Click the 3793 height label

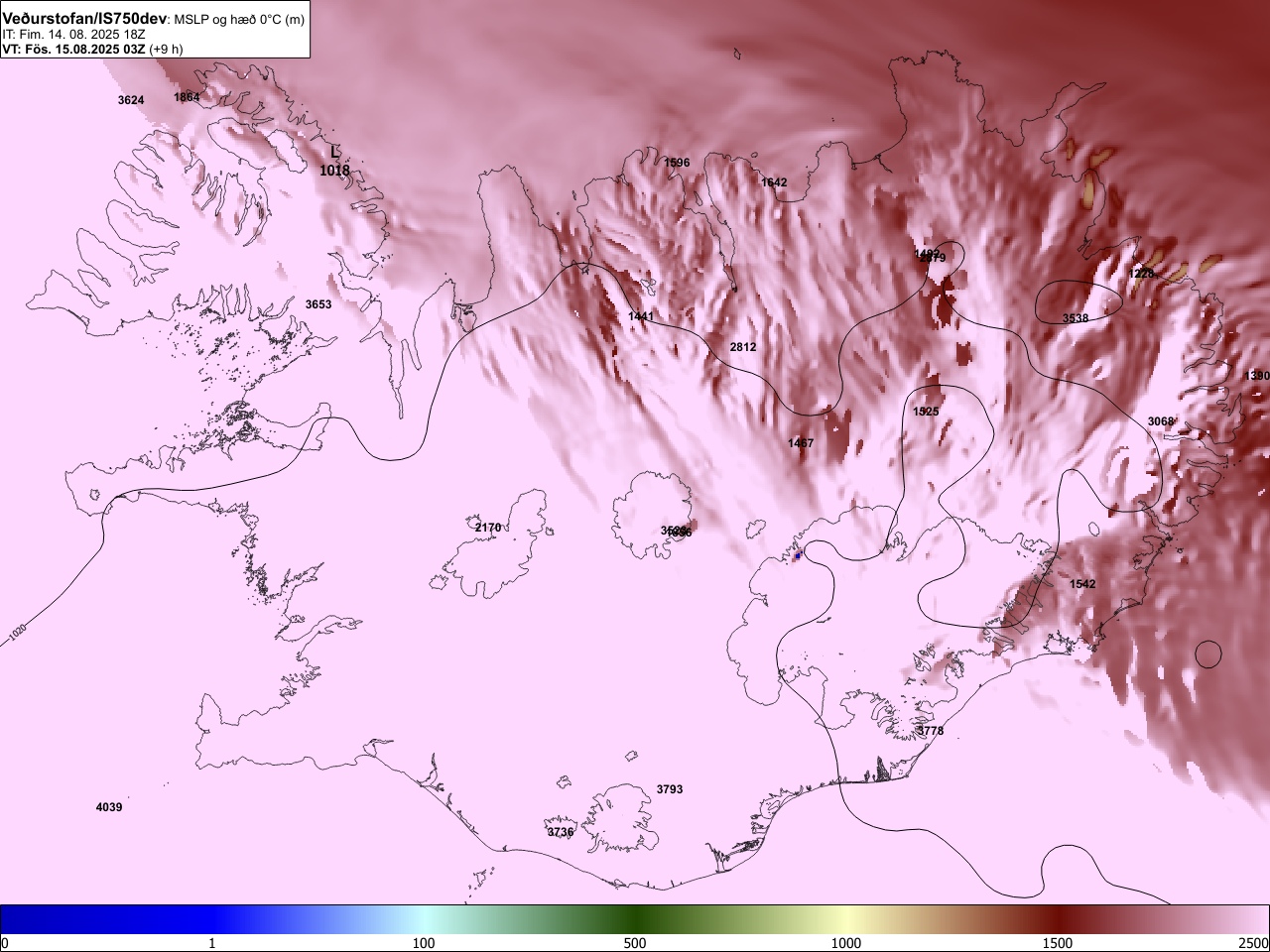[x=670, y=789]
